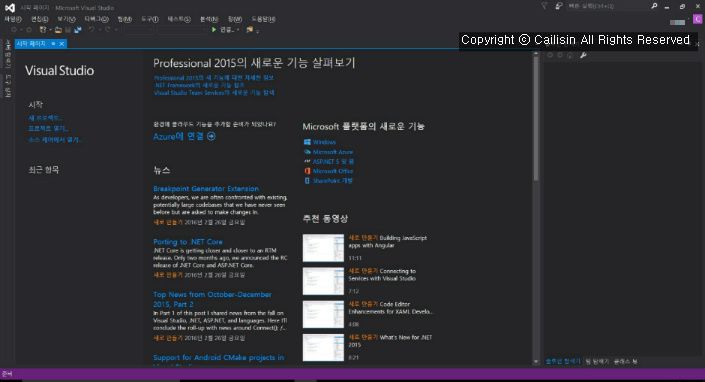
Task: Play What's New for .NET 2015 thumbnail
Action: coord(323,347)
